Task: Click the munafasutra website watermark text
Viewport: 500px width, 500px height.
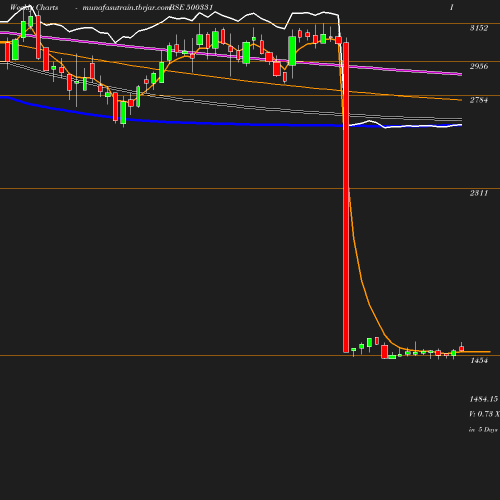Action: point(126,8)
